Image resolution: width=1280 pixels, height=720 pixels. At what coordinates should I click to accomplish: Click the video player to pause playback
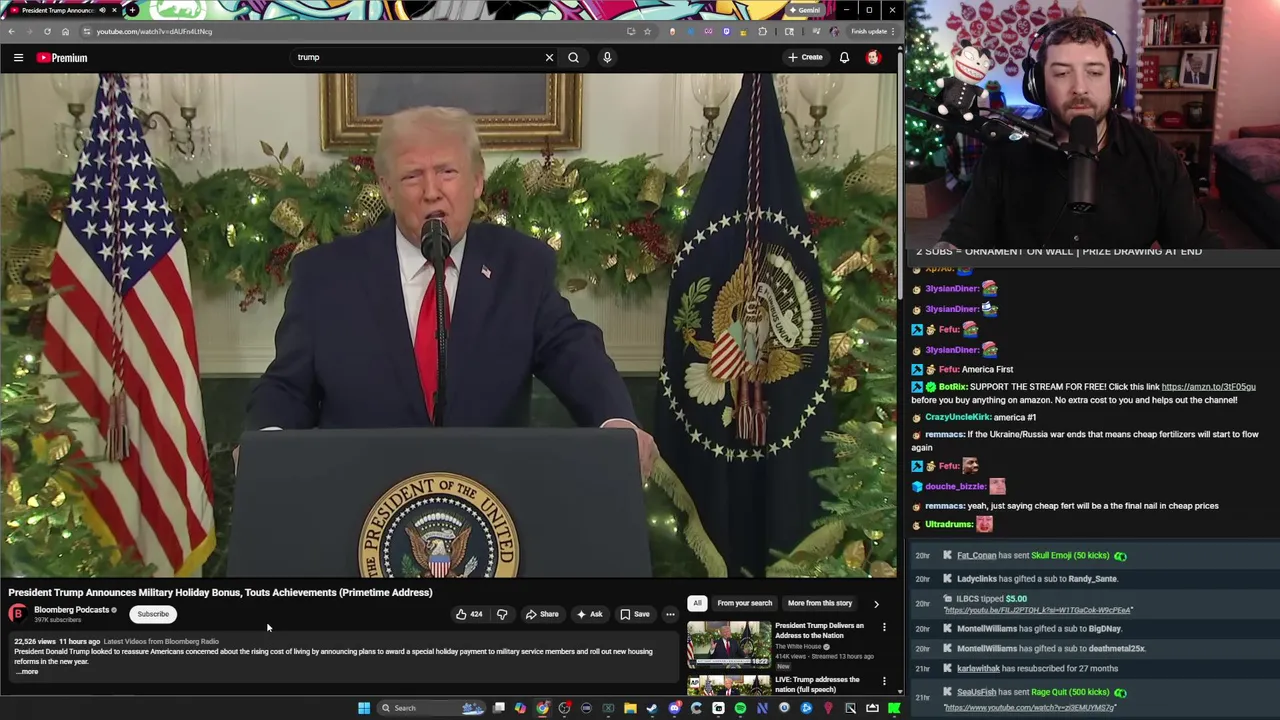click(448, 325)
